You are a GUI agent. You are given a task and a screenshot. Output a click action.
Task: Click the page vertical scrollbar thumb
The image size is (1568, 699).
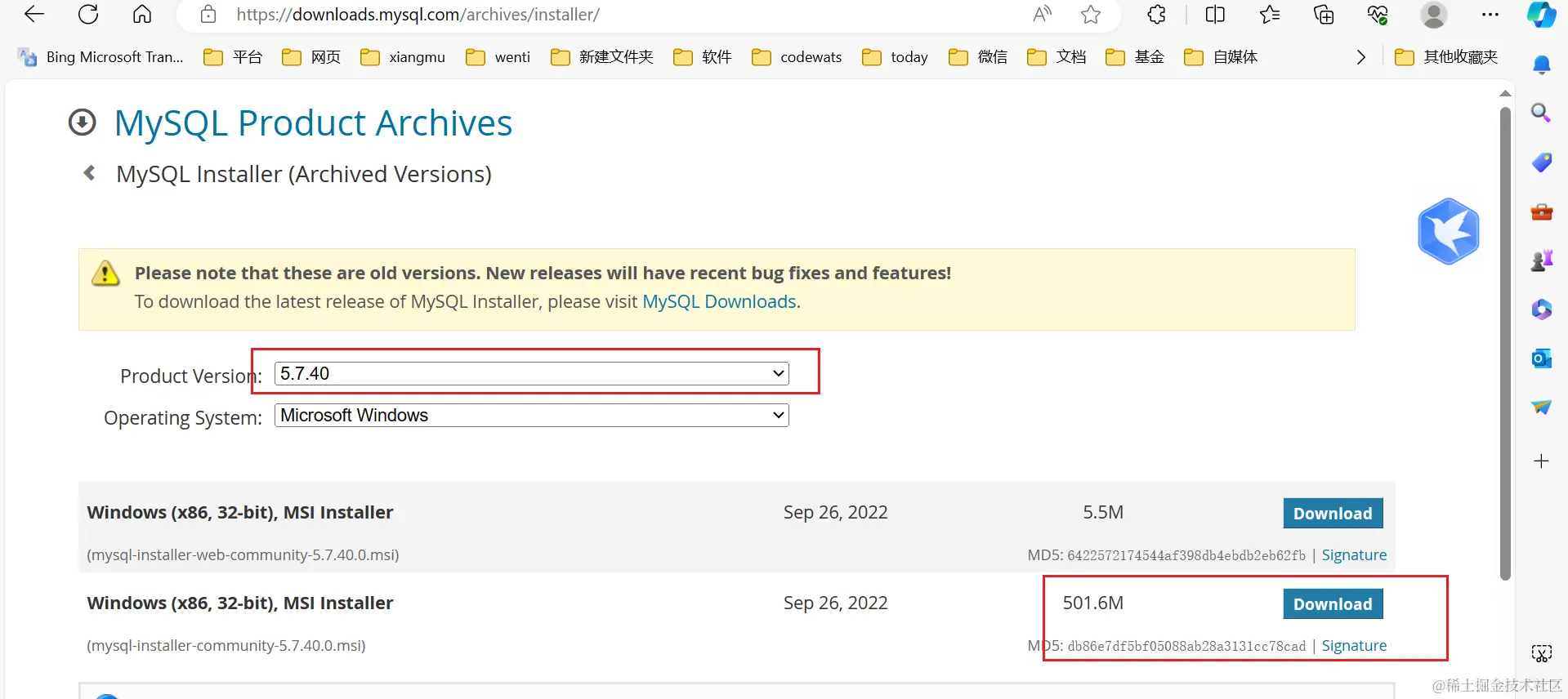1505,343
